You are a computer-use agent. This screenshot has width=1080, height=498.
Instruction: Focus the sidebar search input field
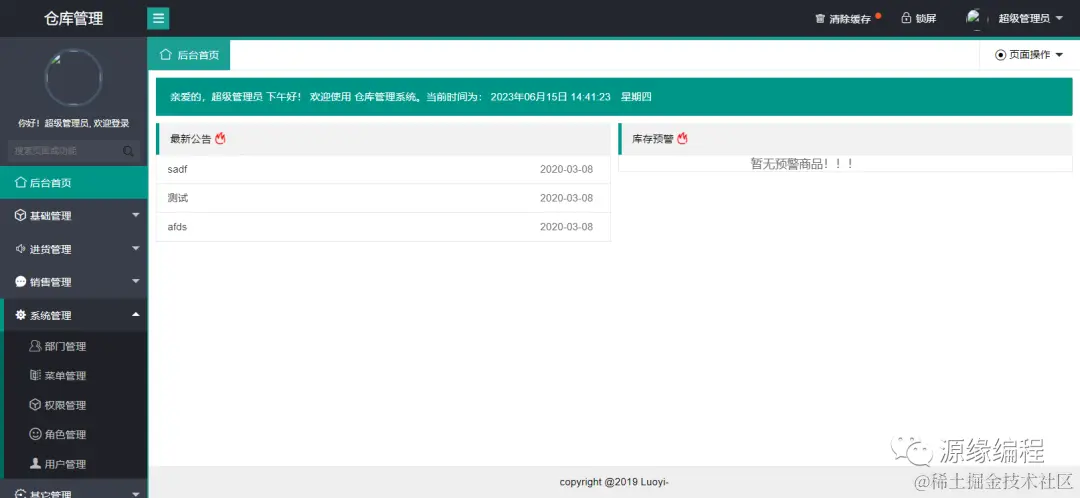74,151
